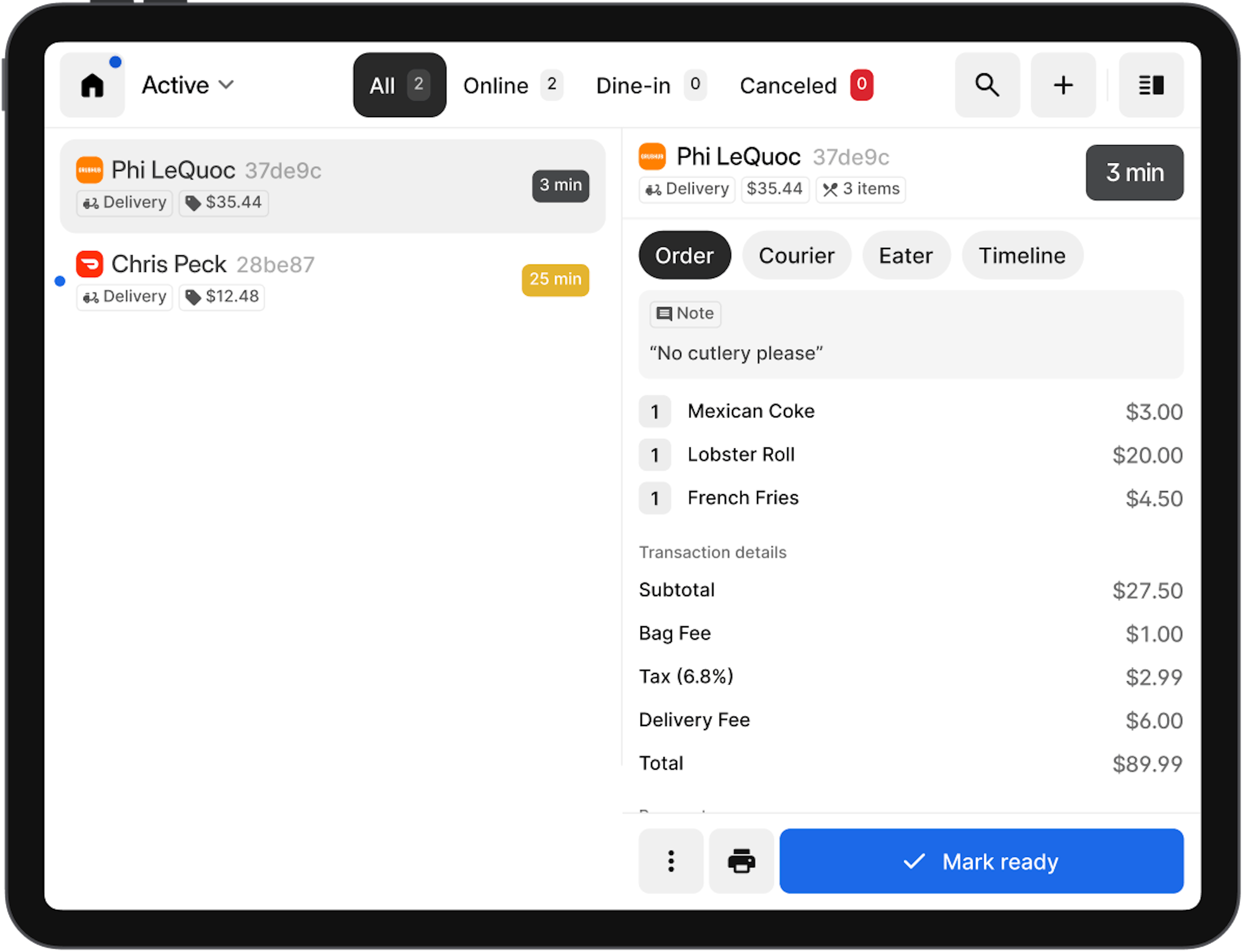Expand the Active status dropdown

tap(176, 86)
